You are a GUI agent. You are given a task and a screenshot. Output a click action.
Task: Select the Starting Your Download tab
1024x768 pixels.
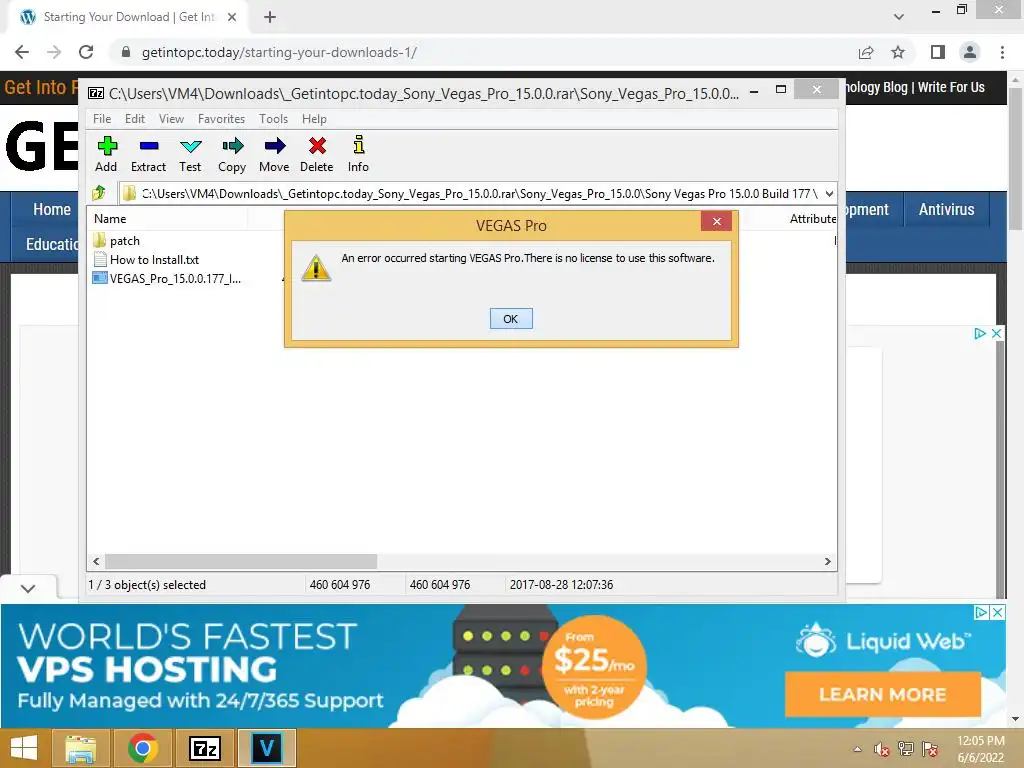click(x=129, y=17)
